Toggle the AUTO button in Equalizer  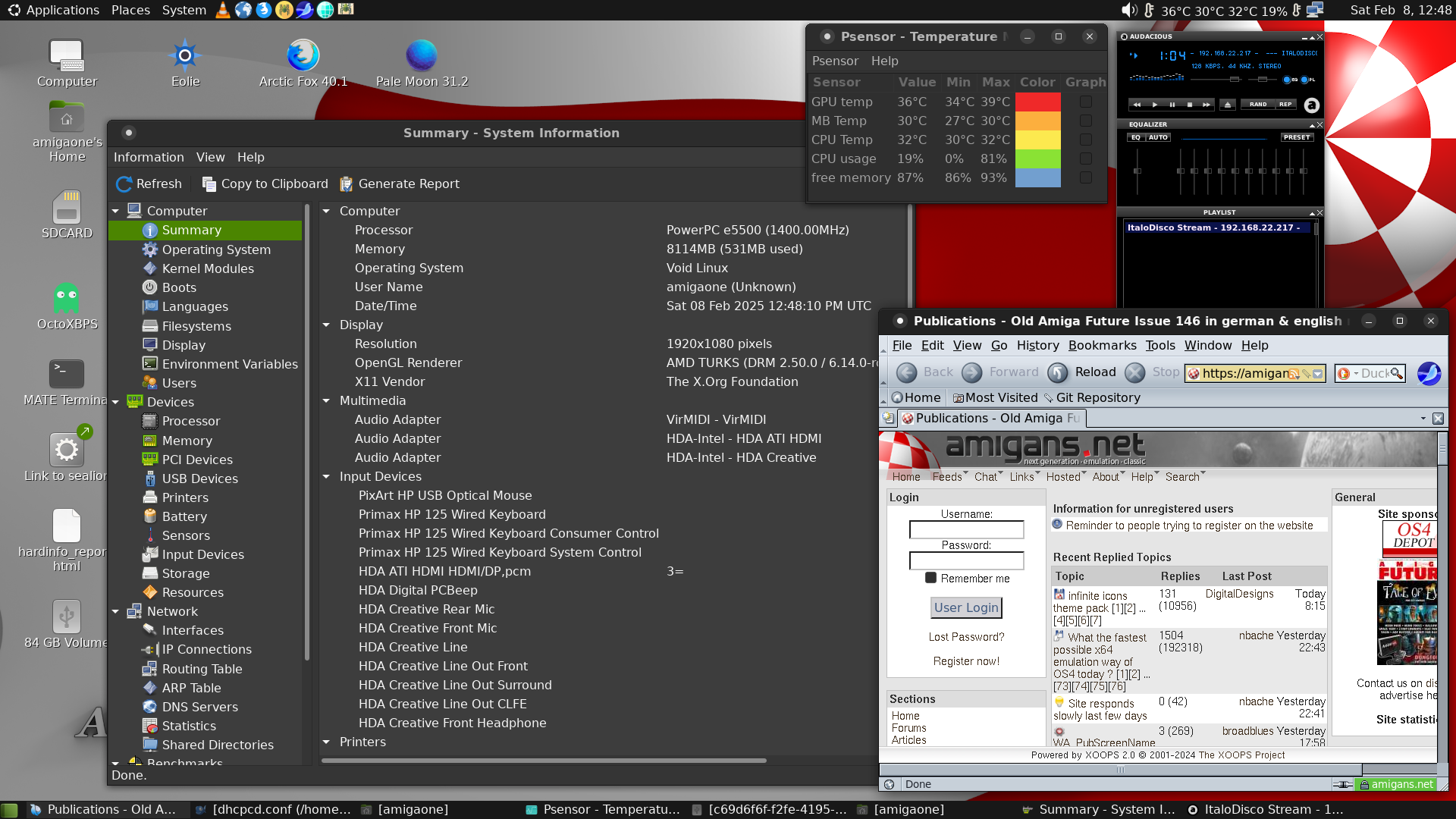coord(1158,137)
